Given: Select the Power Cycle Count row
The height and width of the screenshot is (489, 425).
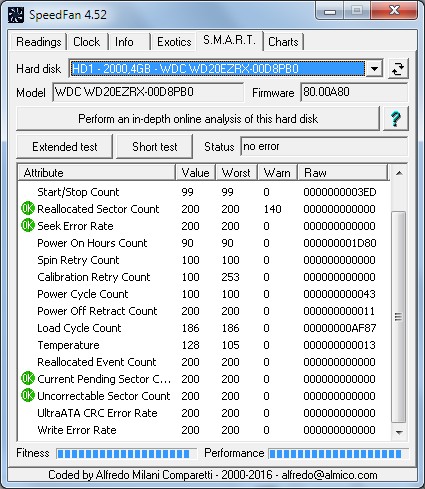Looking at the screenshot, I should [203, 294].
